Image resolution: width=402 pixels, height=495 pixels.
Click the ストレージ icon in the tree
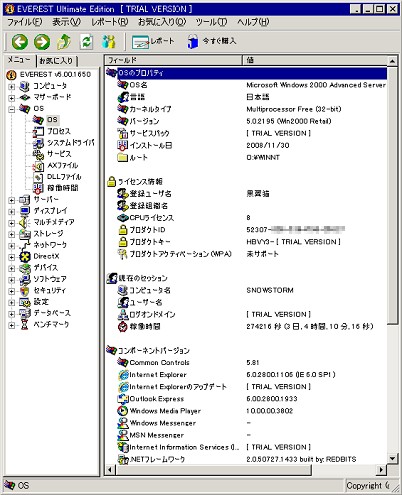[x=25, y=234]
